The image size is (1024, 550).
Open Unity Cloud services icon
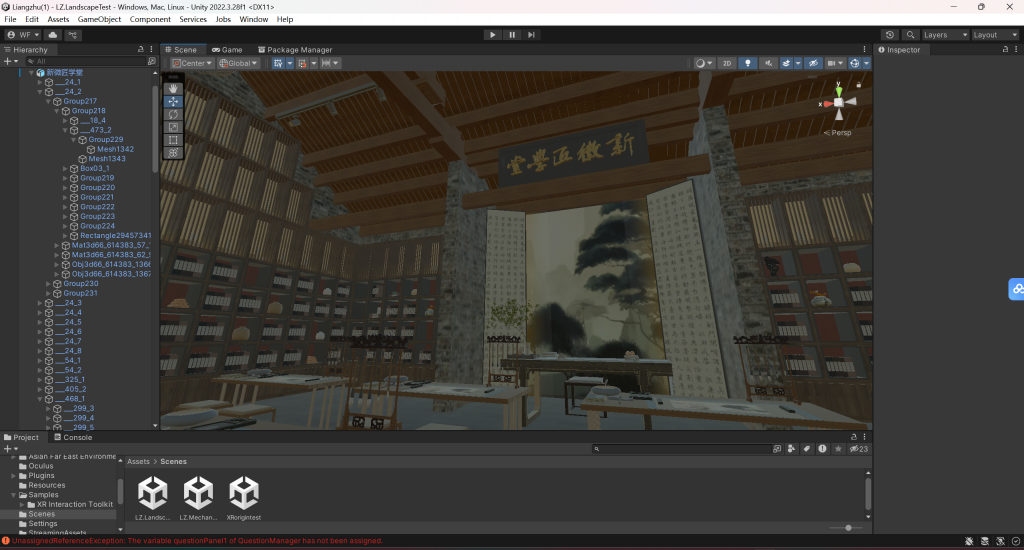pos(53,35)
